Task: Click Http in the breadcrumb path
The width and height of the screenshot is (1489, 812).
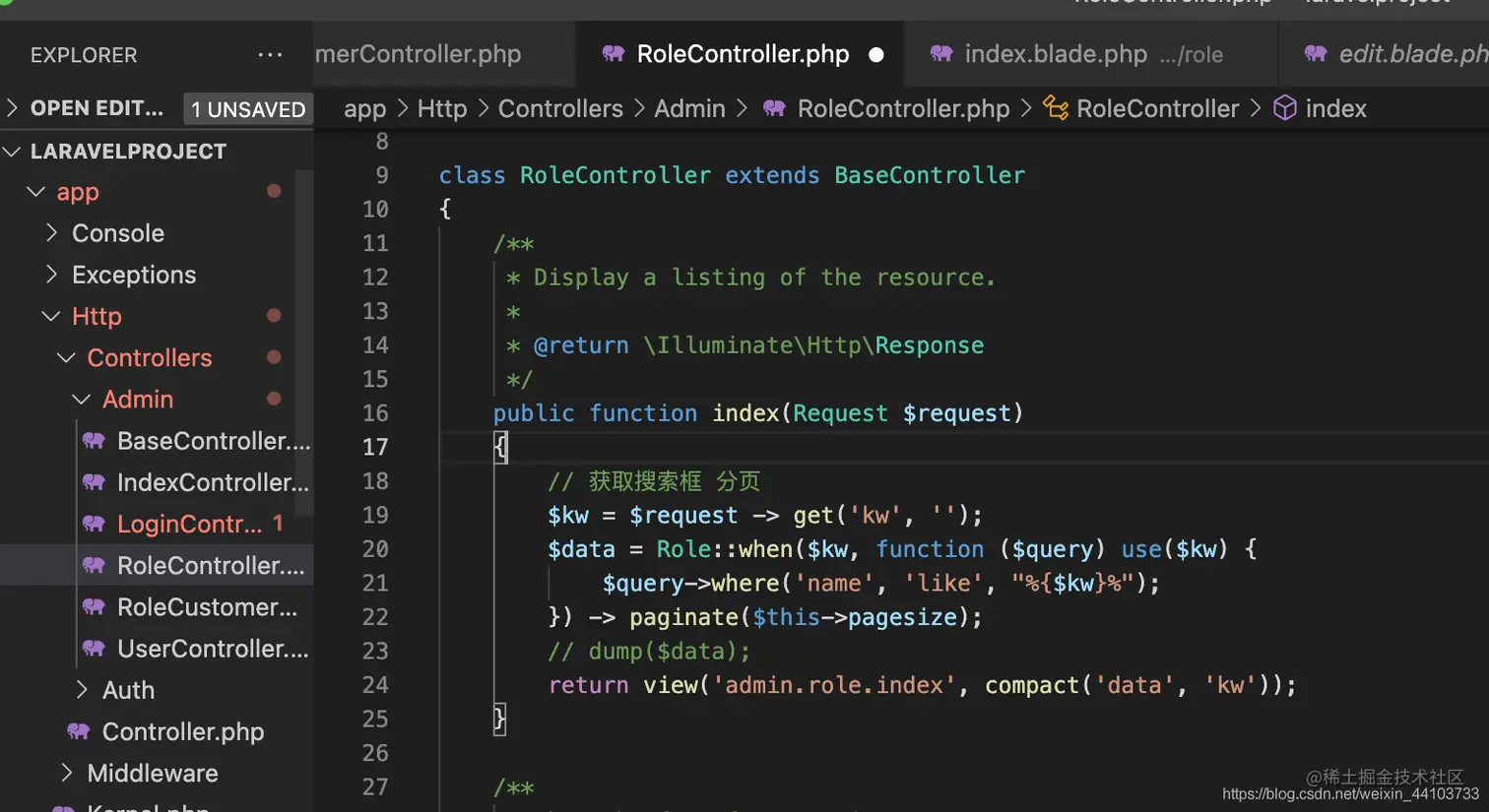Action: (x=442, y=108)
